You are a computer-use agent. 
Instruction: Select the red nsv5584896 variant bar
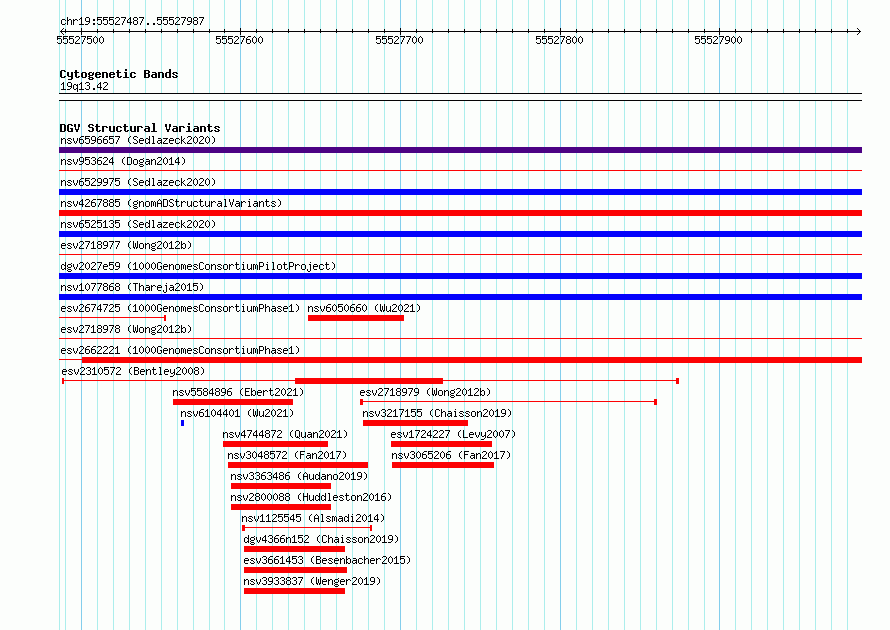tap(233, 402)
